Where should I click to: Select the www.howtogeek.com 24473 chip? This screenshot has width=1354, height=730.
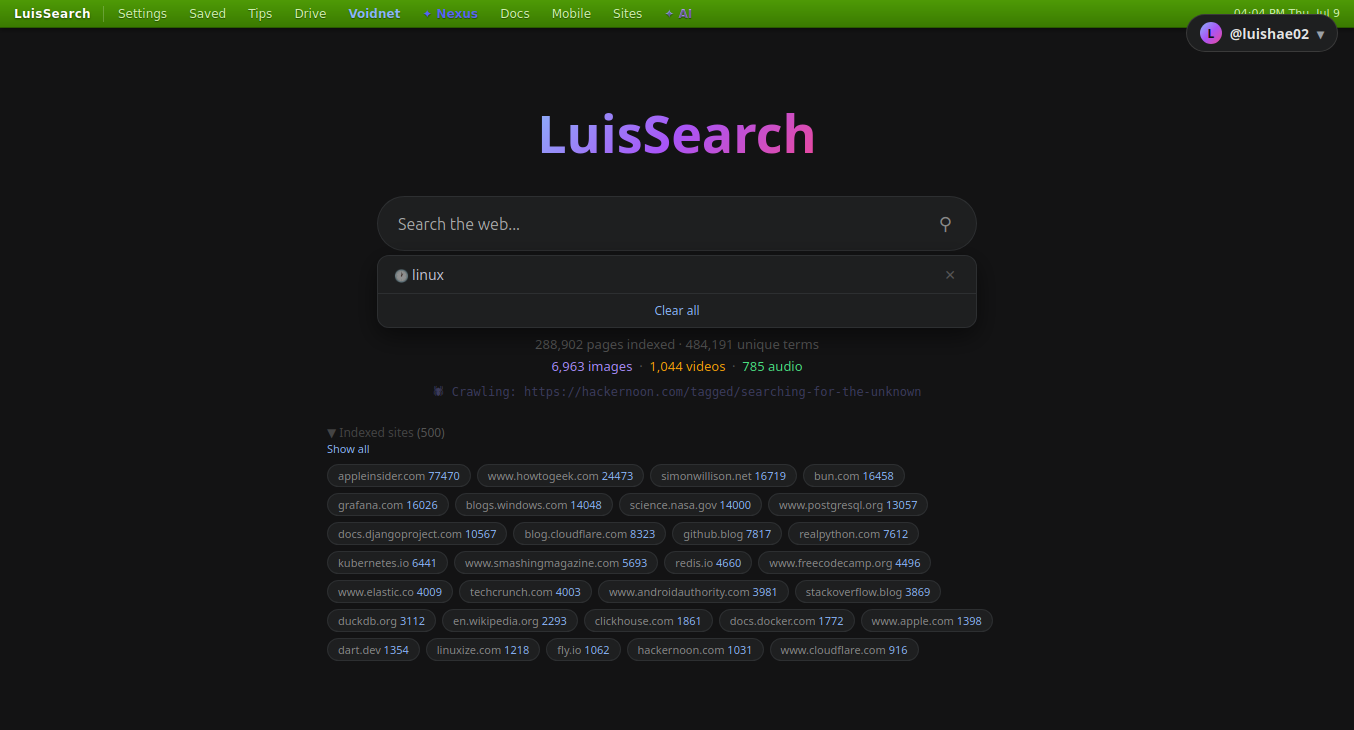(560, 476)
